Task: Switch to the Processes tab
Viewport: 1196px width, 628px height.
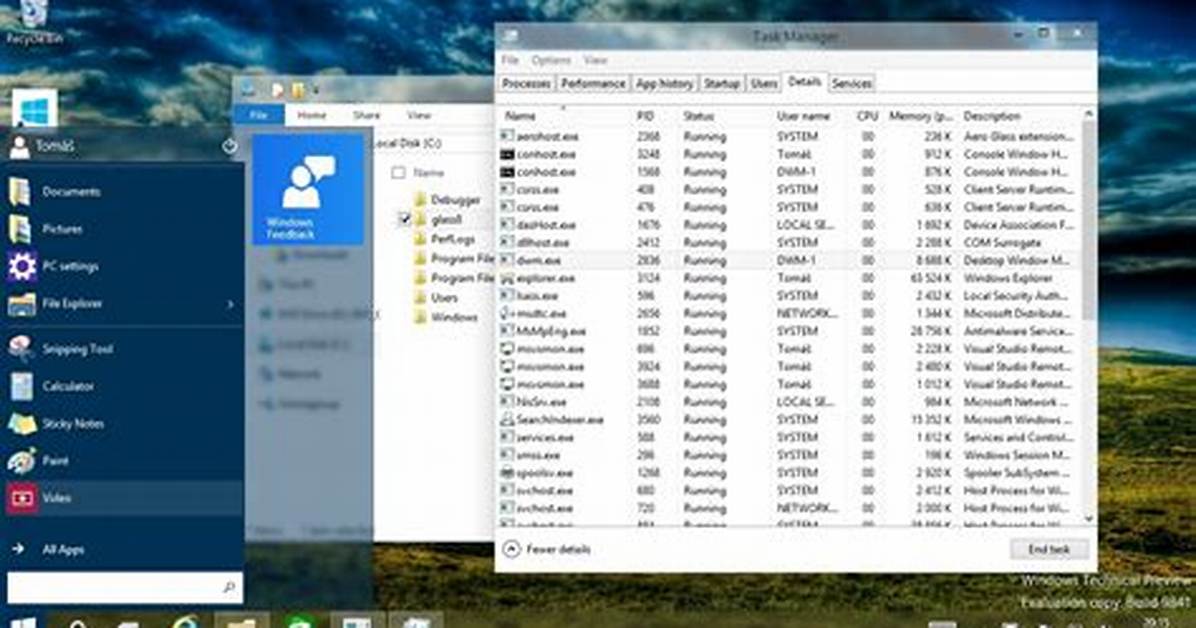Action: [x=526, y=83]
